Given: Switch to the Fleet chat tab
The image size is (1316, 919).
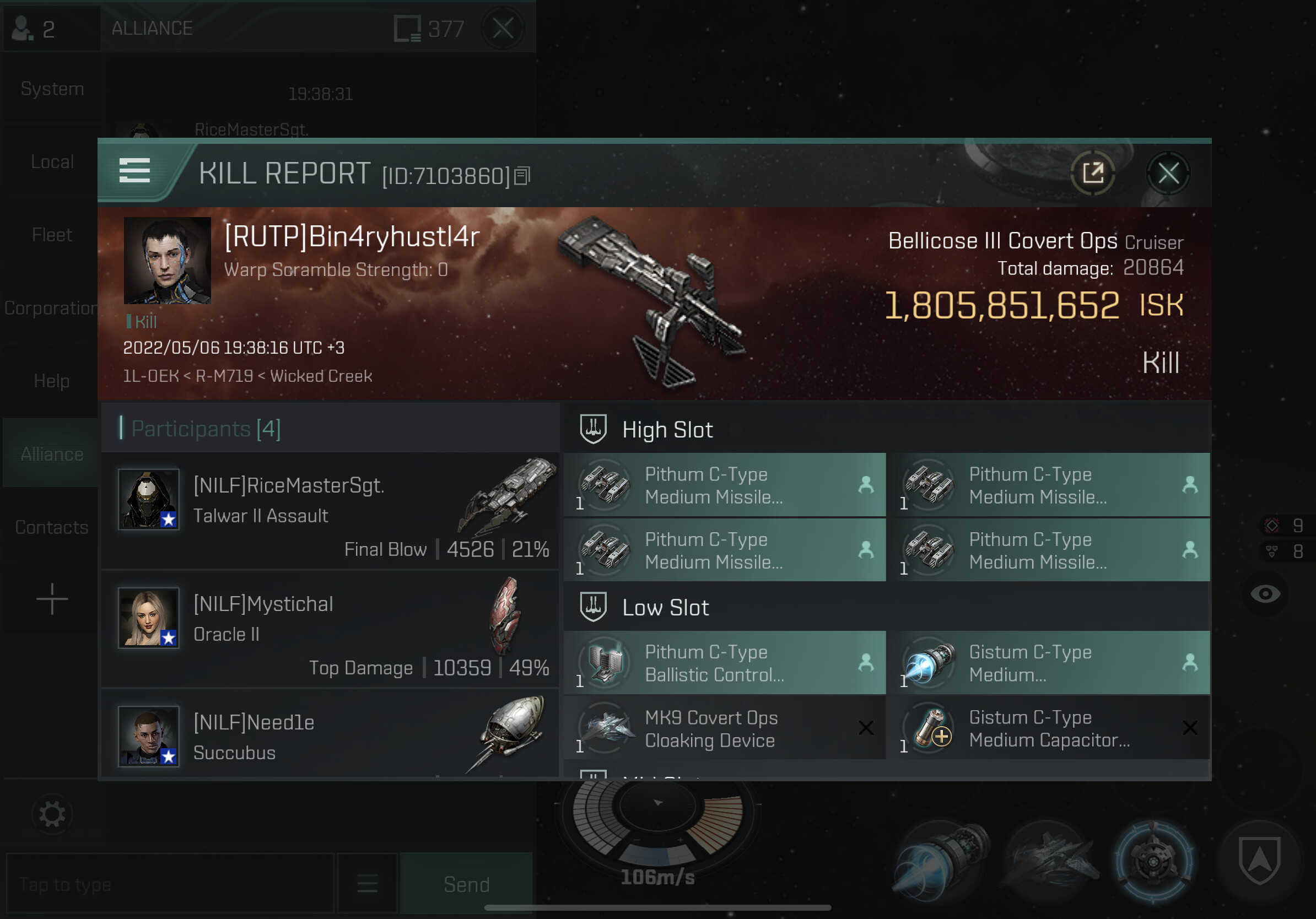Looking at the screenshot, I should click(x=52, y=235).
